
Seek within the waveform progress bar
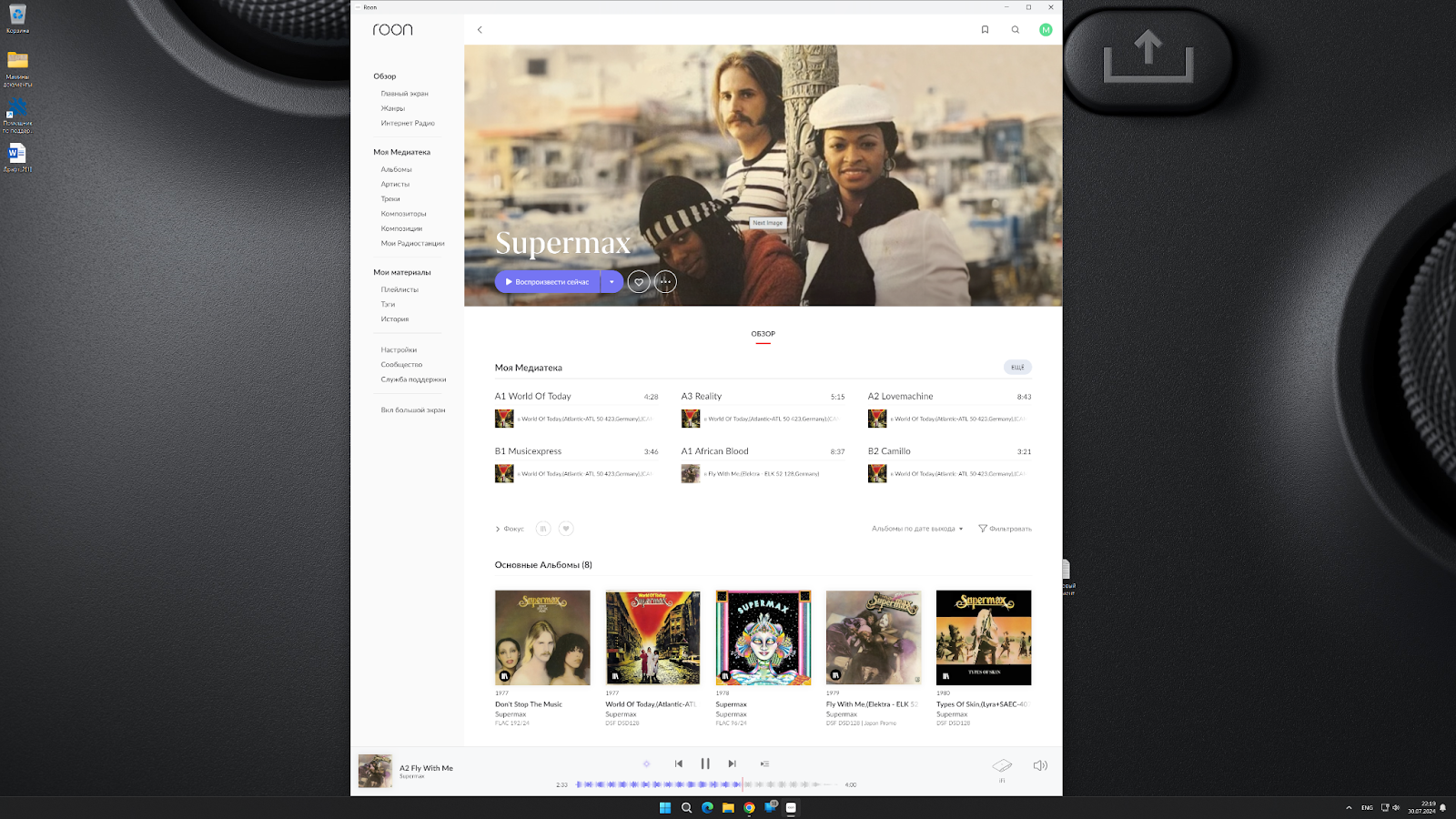(x=706, y=784)
